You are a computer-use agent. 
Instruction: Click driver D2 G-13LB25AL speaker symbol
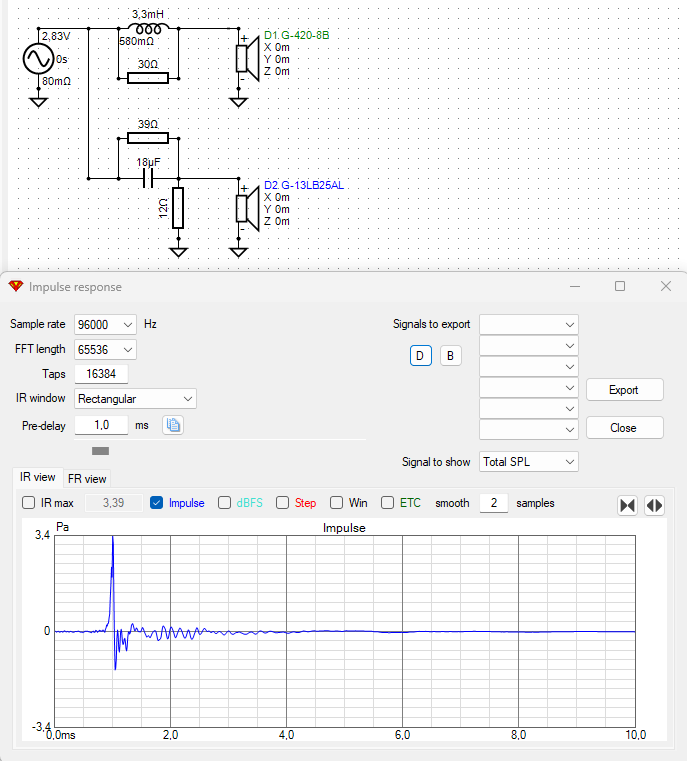247,209
